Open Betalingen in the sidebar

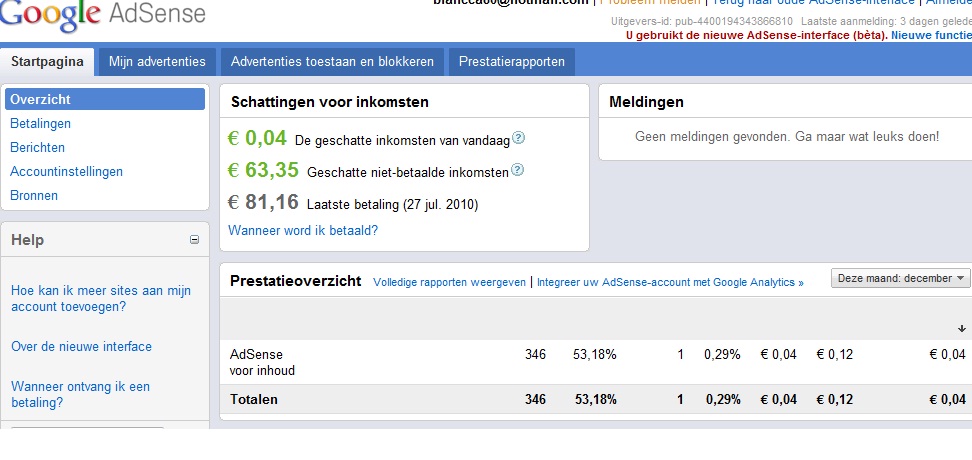click(x=41, y=123)
